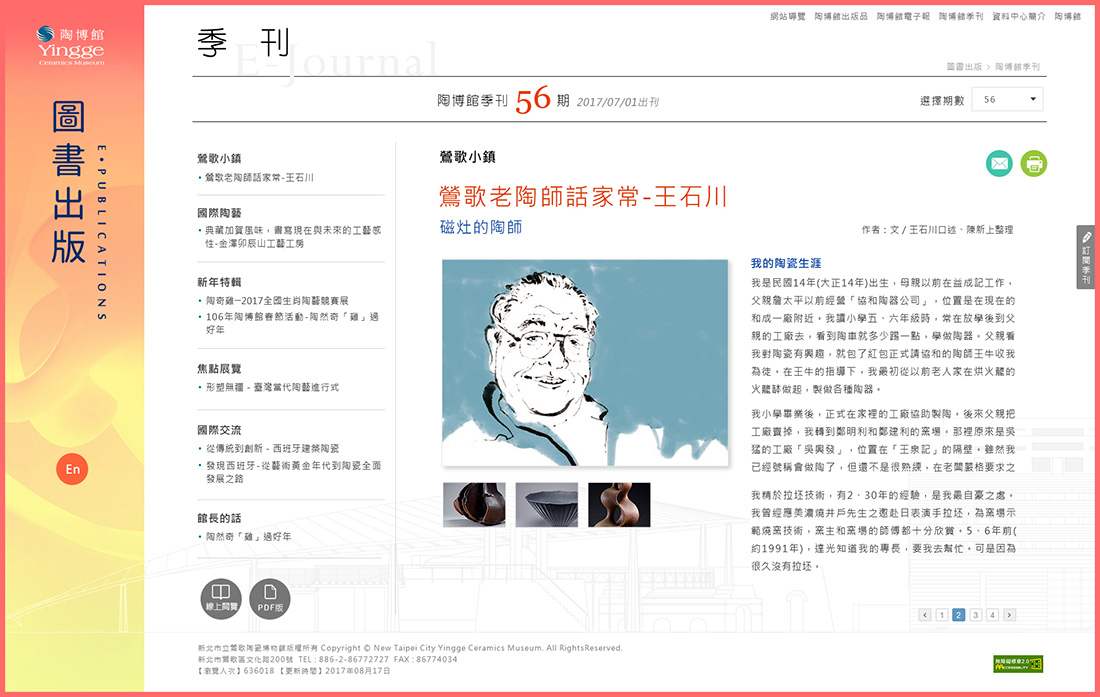This screenshot has width=1100, height=697.
Task: Click the accessibility 2.0 badge
Action: coord(1018,663)
